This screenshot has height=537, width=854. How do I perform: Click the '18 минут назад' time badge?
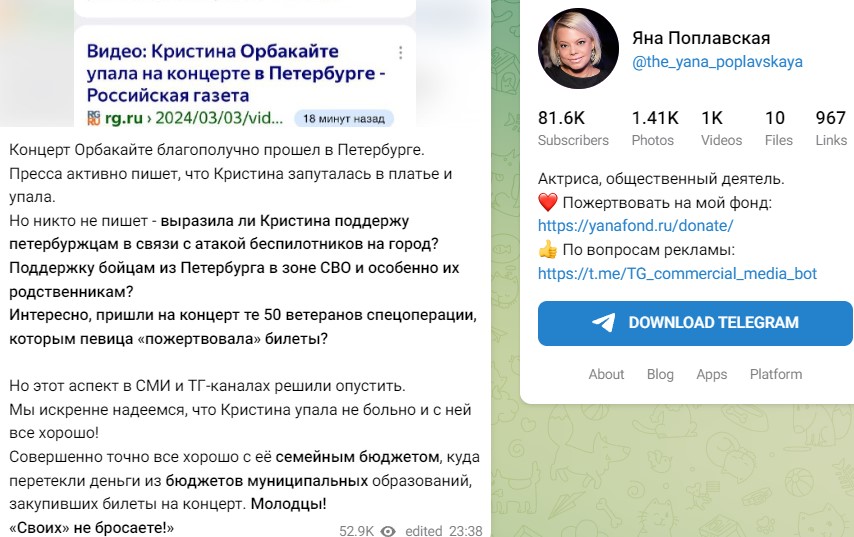pos(344,119)
